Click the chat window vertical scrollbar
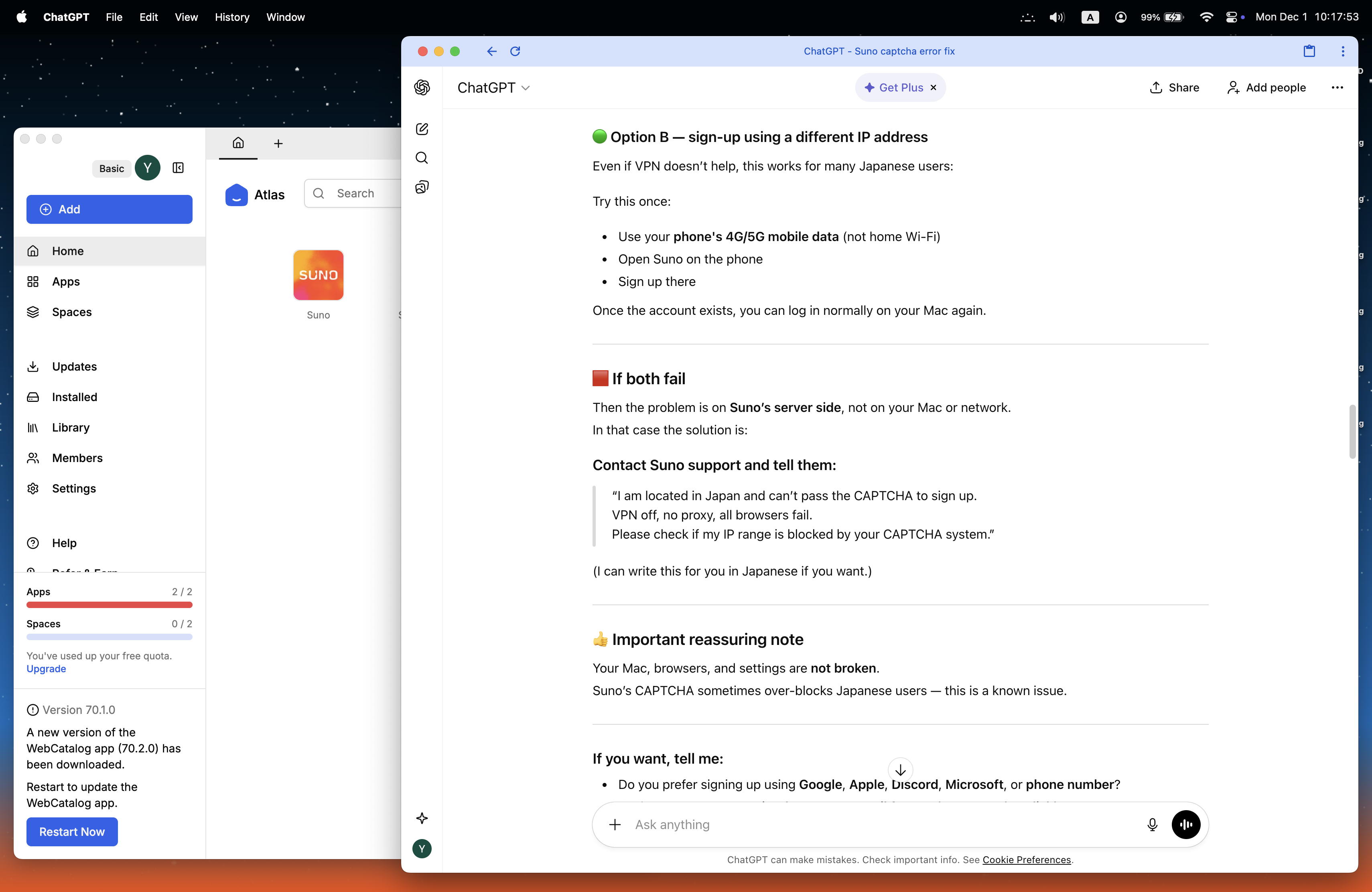The image size is (1372, 892). click(x=1352, y=431)
